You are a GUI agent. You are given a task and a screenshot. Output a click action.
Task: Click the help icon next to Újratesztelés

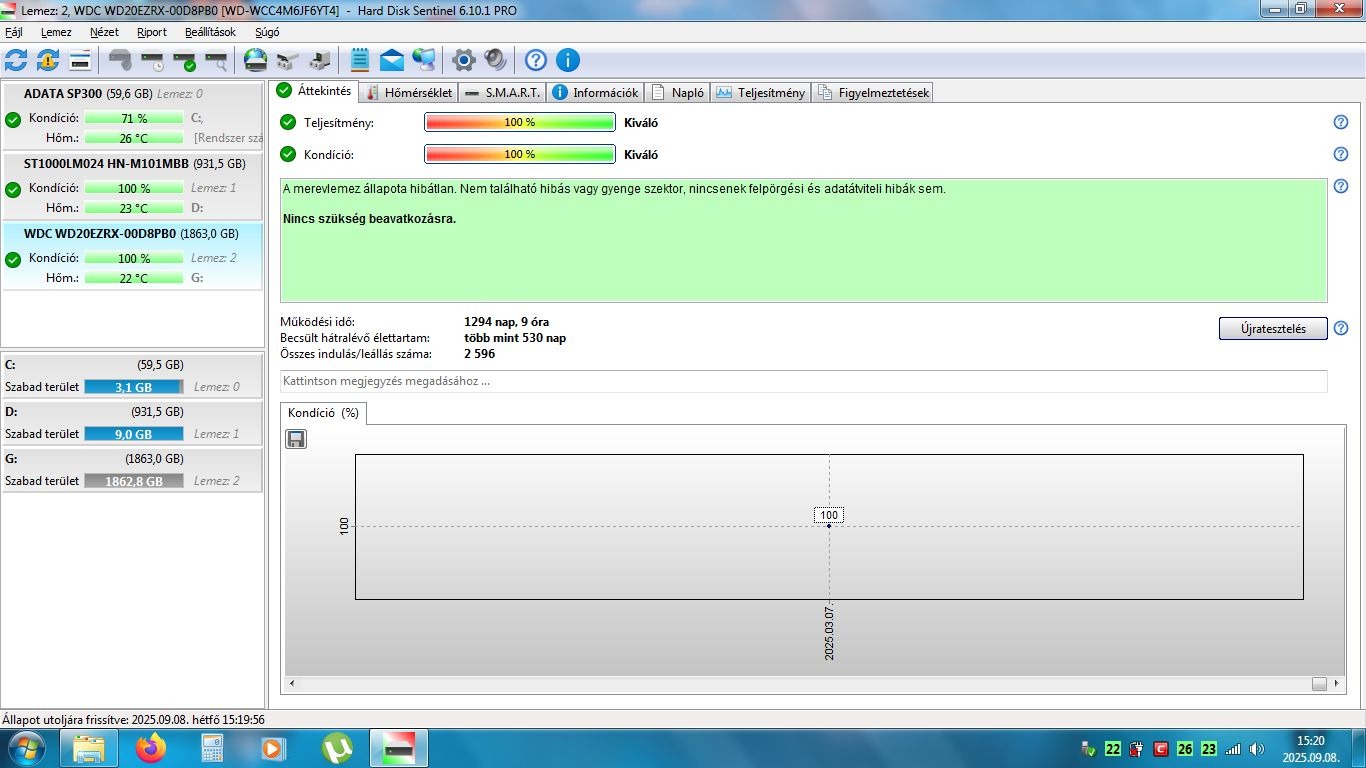coord(1341,328)
